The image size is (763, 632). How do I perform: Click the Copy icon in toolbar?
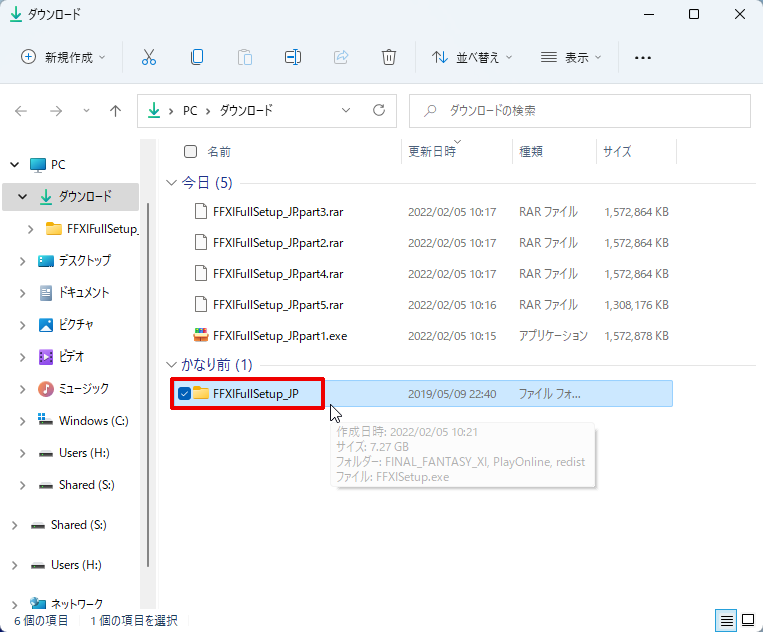[197, 57]
